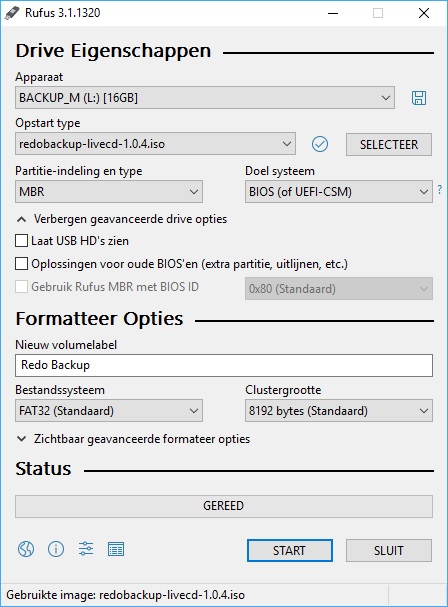The height and width of the screenshot is (607, 448).
Task: Click the START button
Action: pyautogui.click(x=290, y=550)
